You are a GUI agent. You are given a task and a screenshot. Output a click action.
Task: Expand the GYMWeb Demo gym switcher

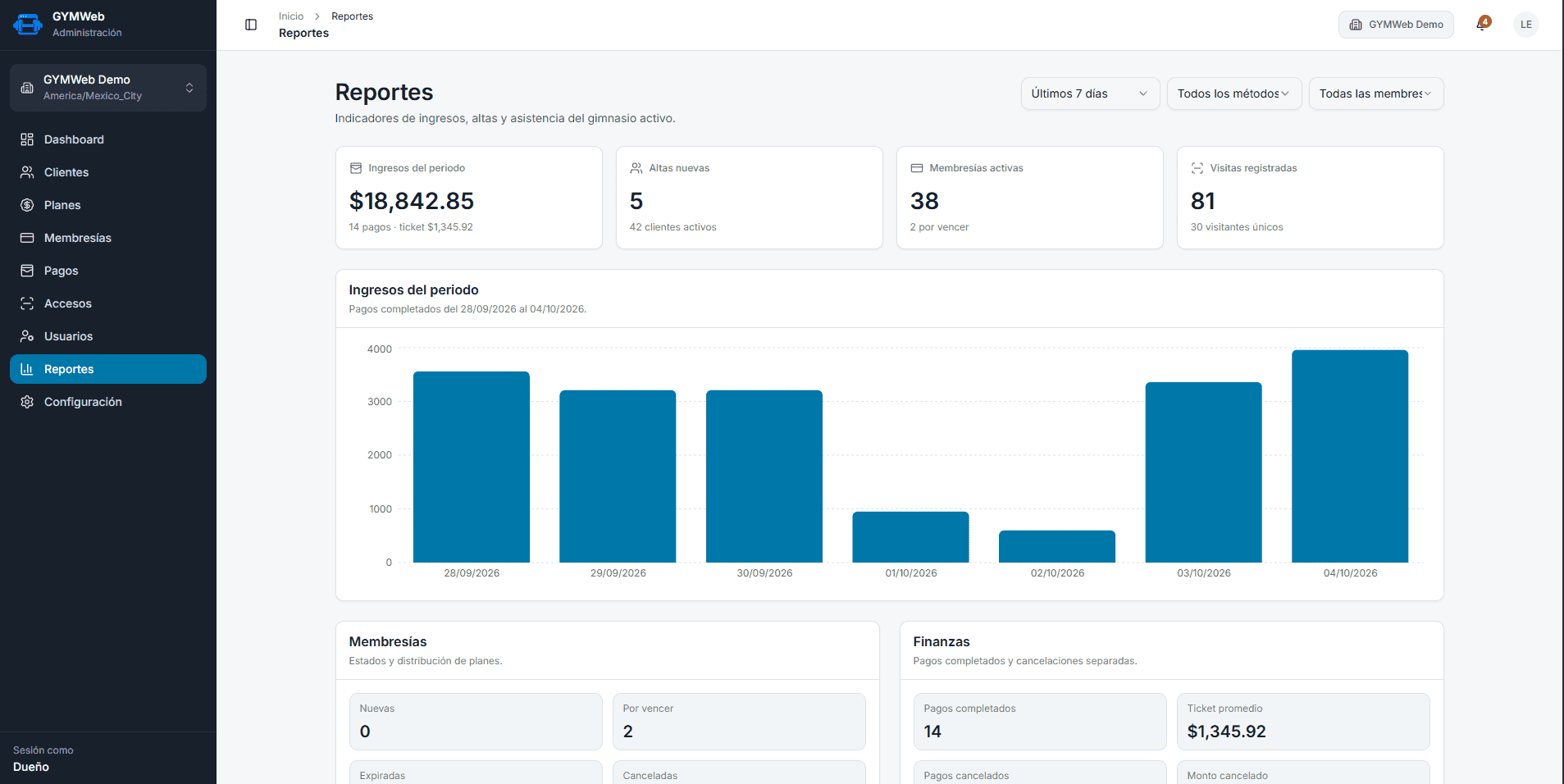pyautogui.click(x=108, y=88)
